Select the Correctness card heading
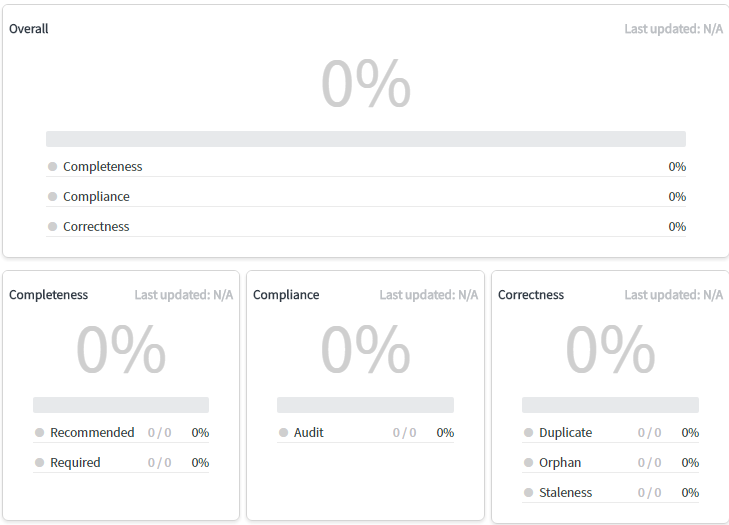This screenshot has height=525, width=729. click(531, 295)
